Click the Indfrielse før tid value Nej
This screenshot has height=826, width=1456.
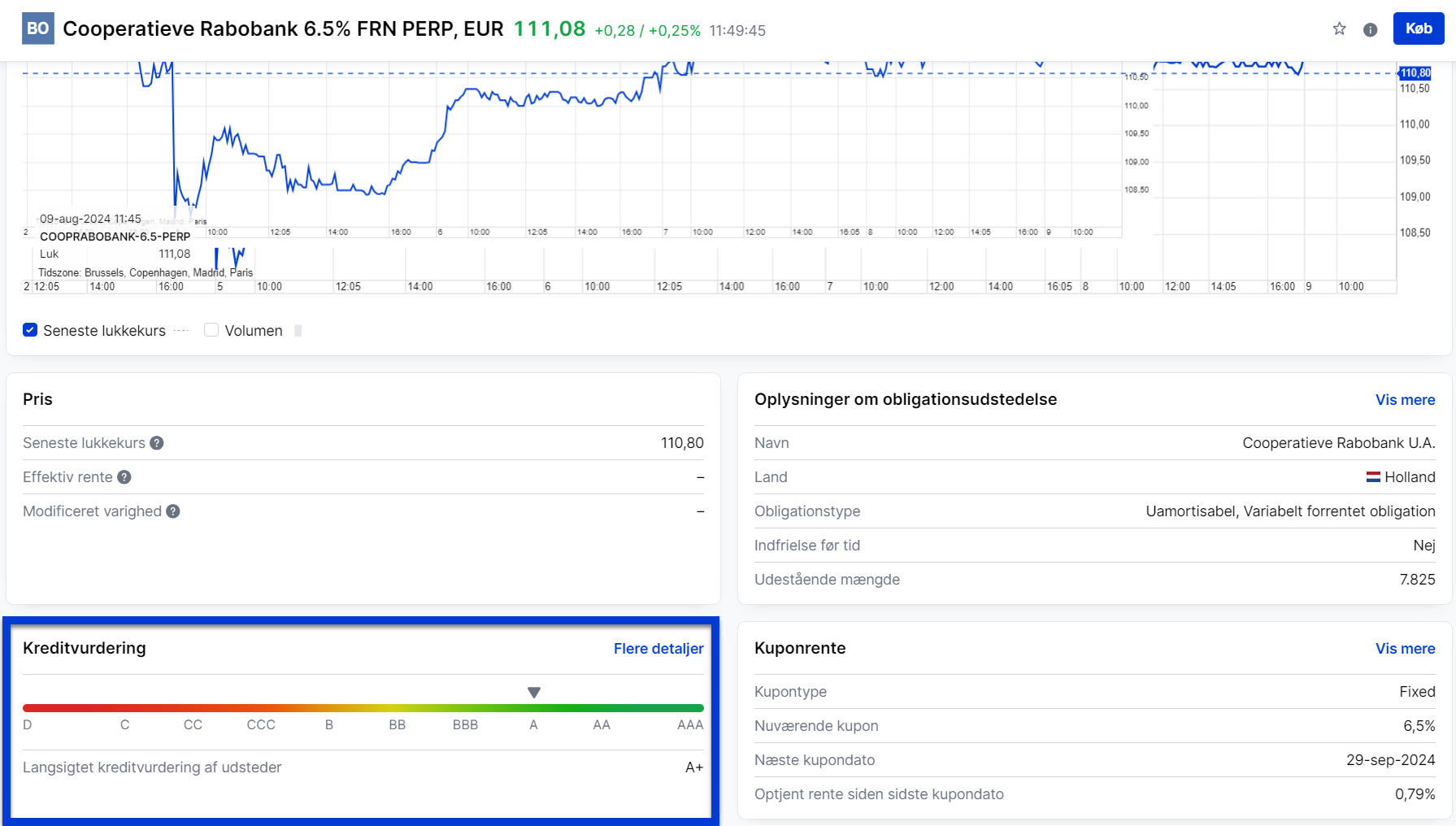1423,546
